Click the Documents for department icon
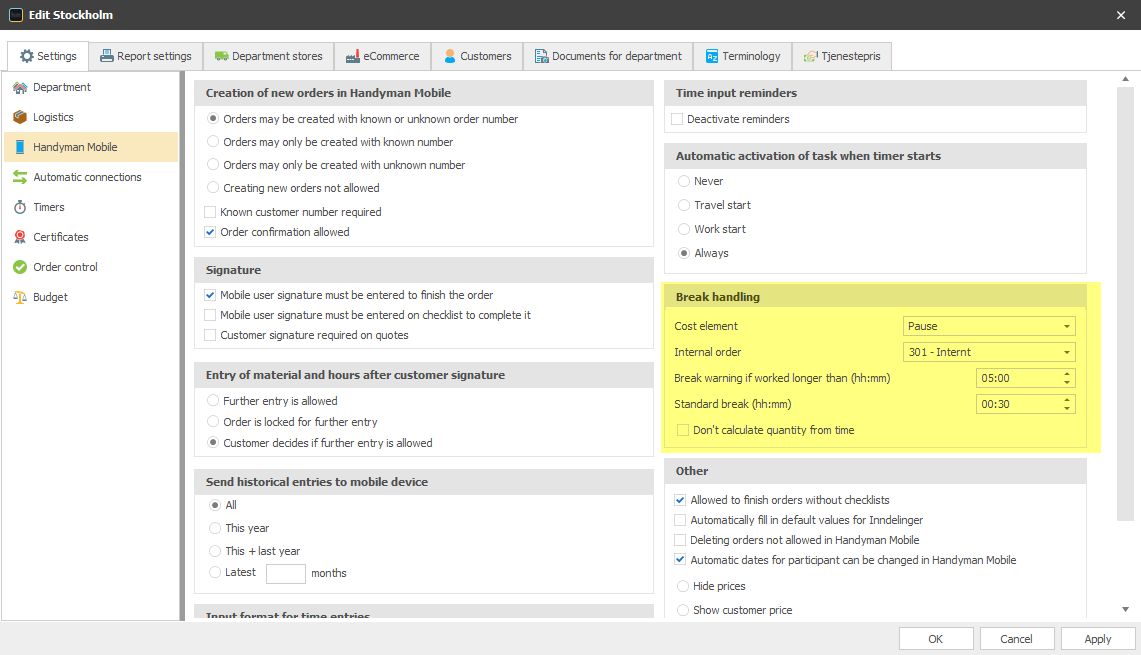 click(541, 56)
